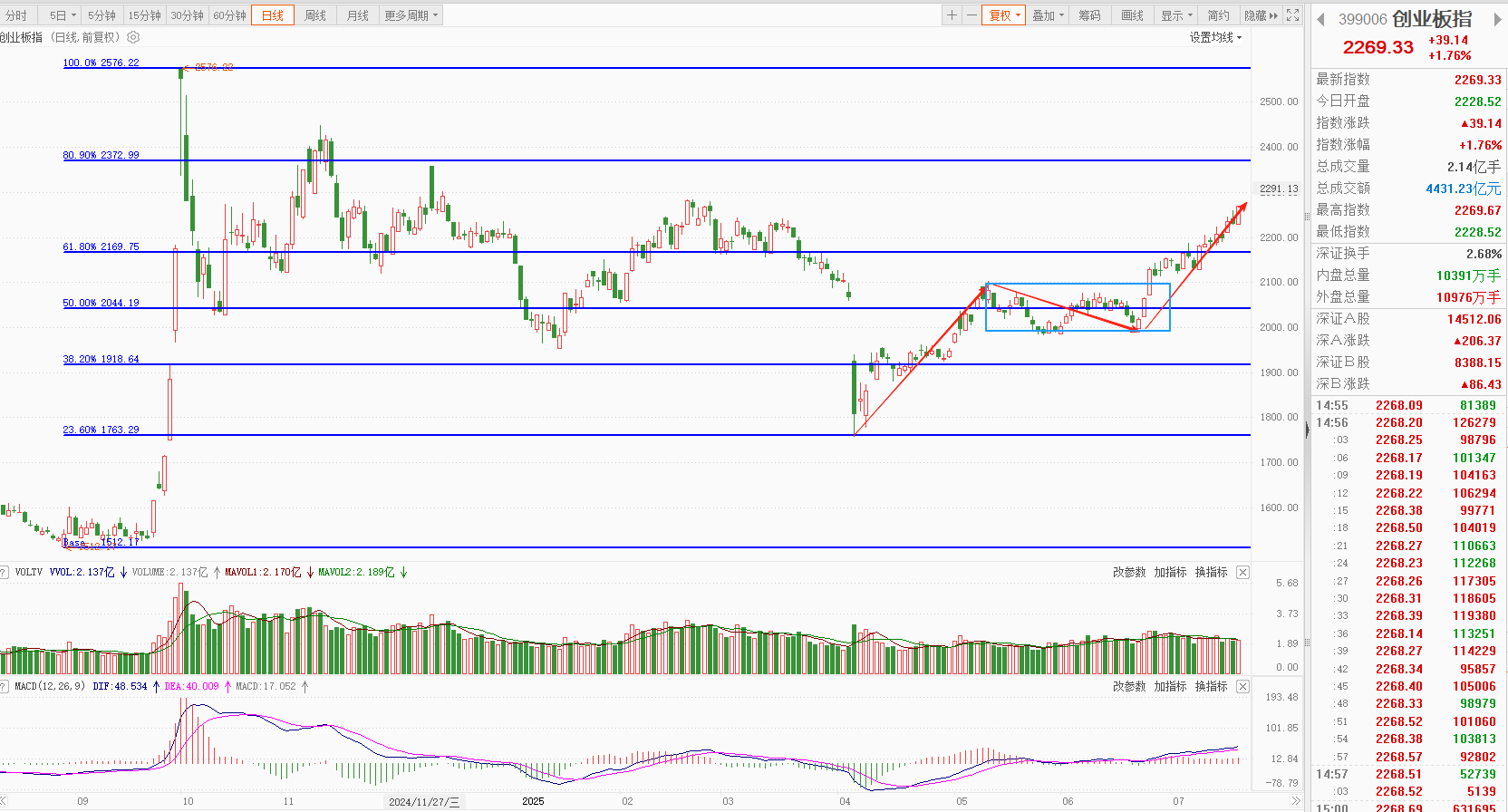This screenshot has width=1508, height=812.
Task: Select the 100.0% 2576.22 Fibonacci level label
Action: click(x=101, y=63)
